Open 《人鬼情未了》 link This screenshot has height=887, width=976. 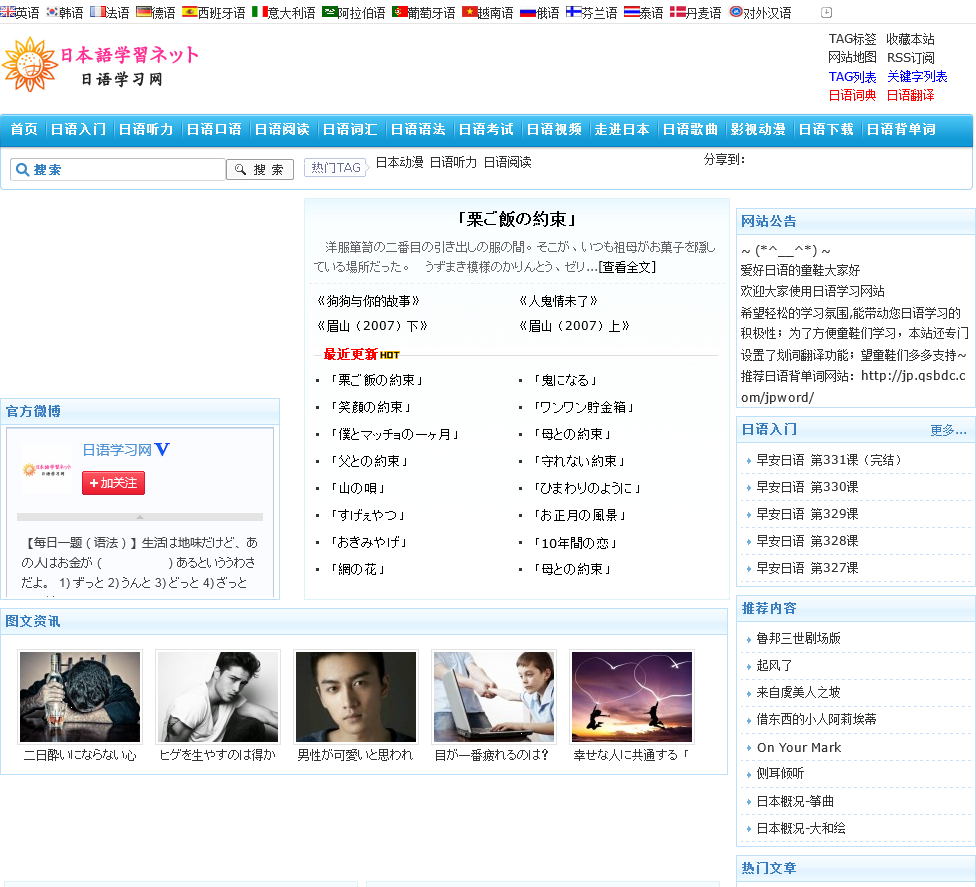pyautogui.click(x=558, y=301)
